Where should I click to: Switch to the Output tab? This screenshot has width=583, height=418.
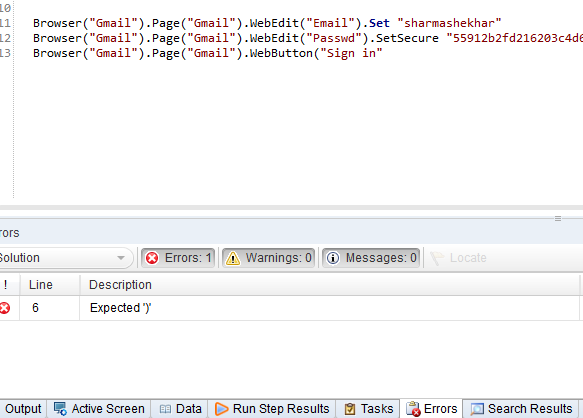tap(23, 409)
